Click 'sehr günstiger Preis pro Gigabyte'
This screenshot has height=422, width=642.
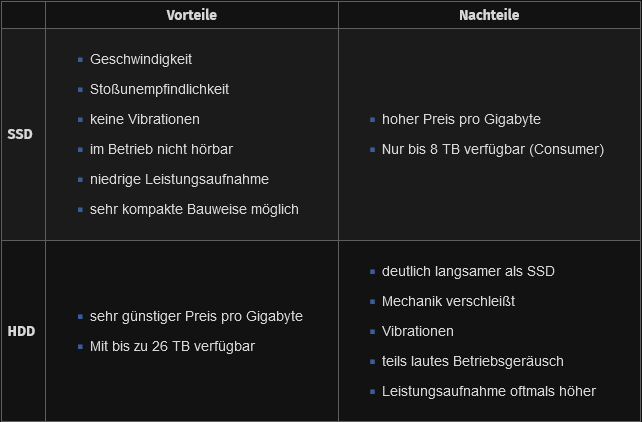pos(196,316)
